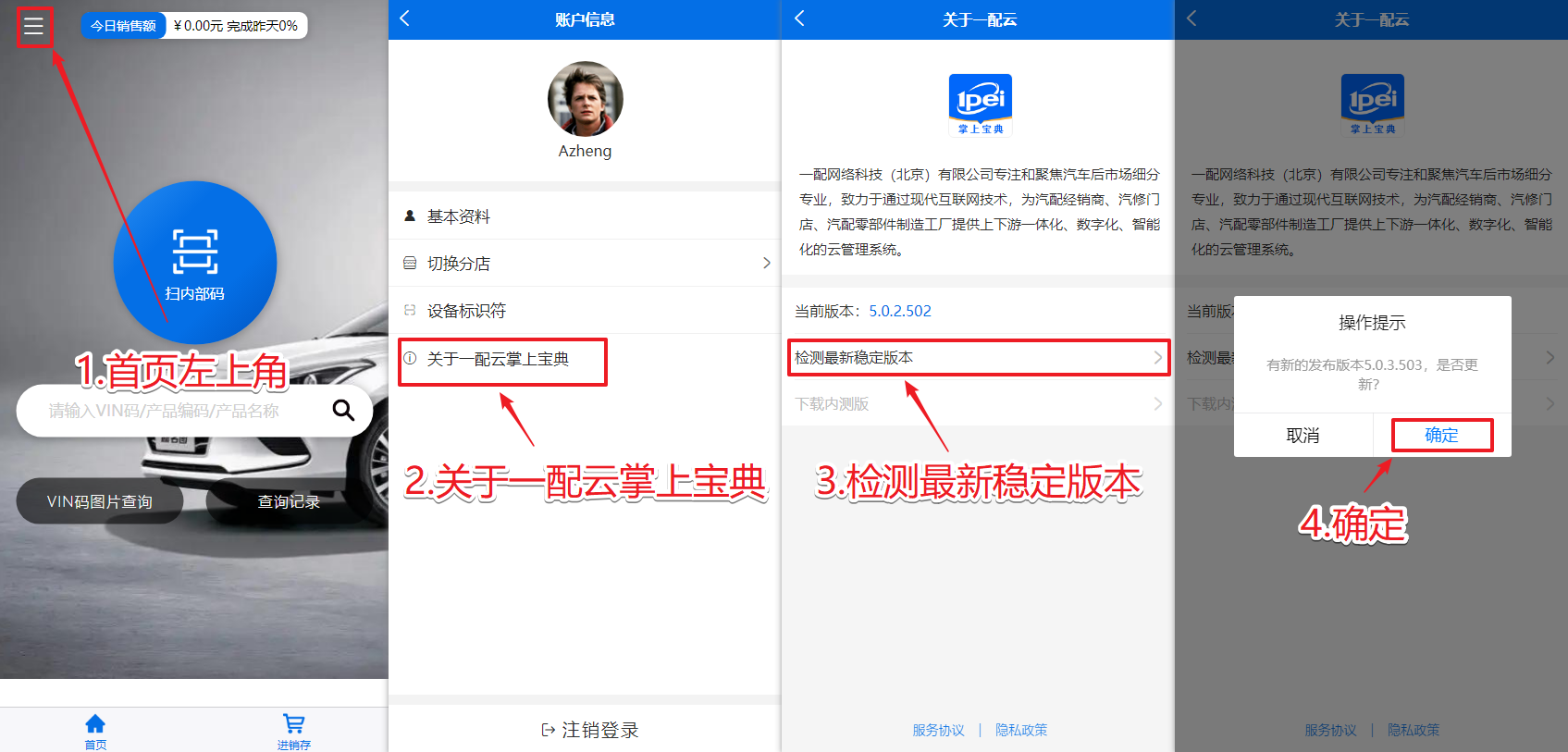Viewport: 1568px width, 752px height.
Task: Click the Azheng username text
Action: (x=585, y=151)
